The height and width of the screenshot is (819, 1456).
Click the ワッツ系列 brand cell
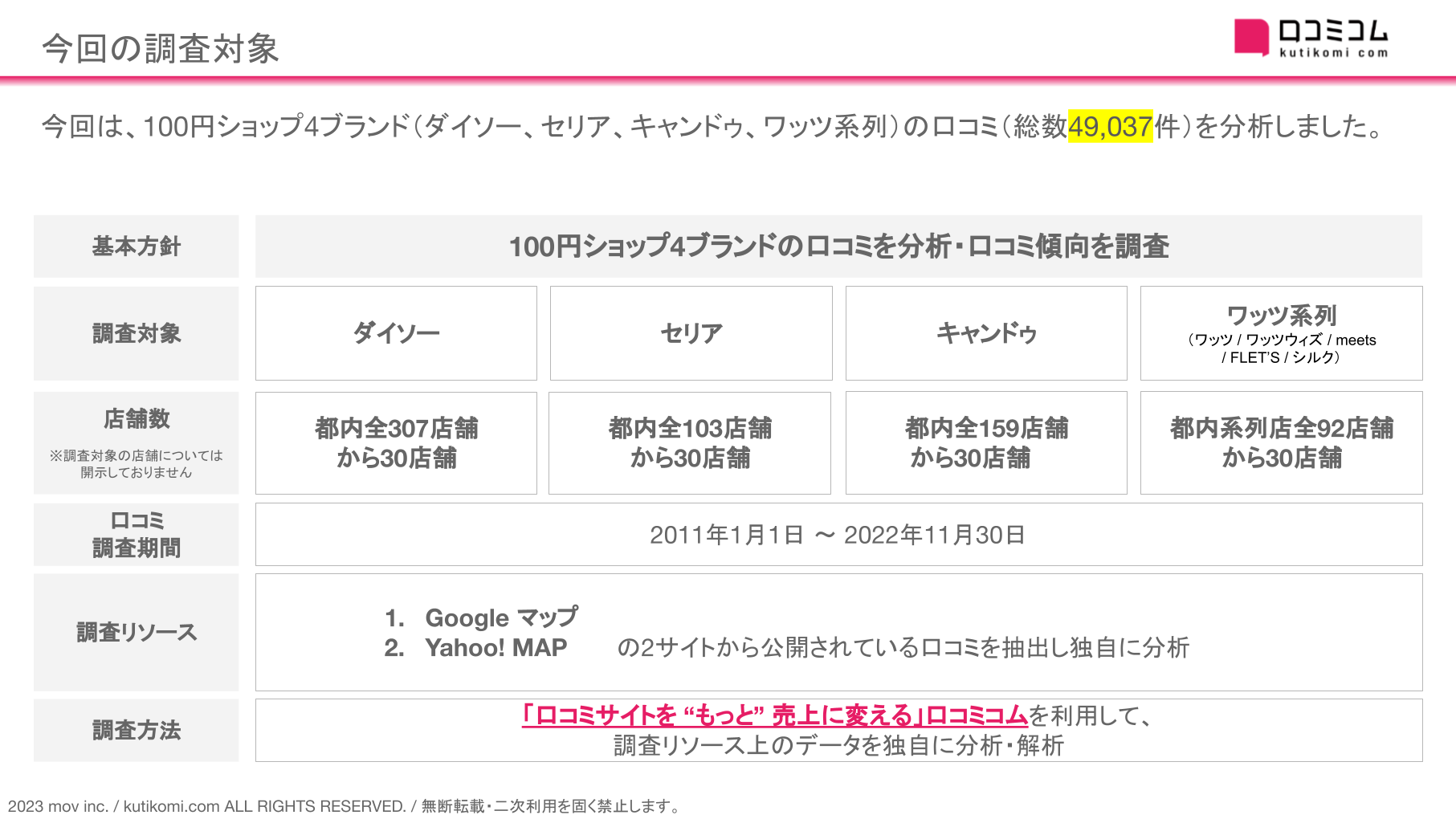coord(1282,333)
